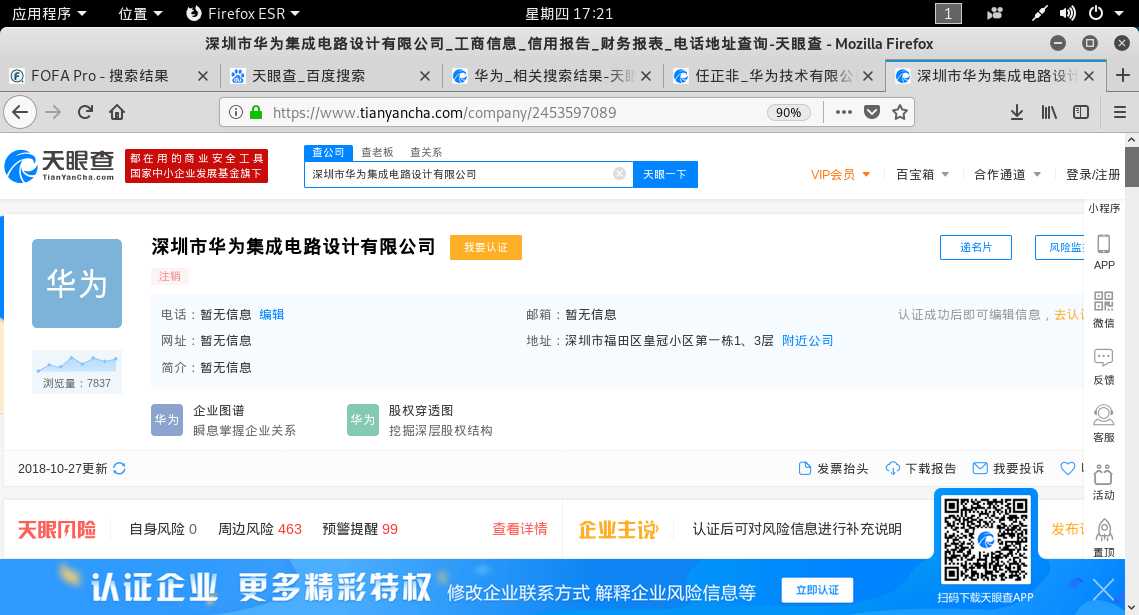
Task: Adjust system volume icon
Action: [1067, 13]
